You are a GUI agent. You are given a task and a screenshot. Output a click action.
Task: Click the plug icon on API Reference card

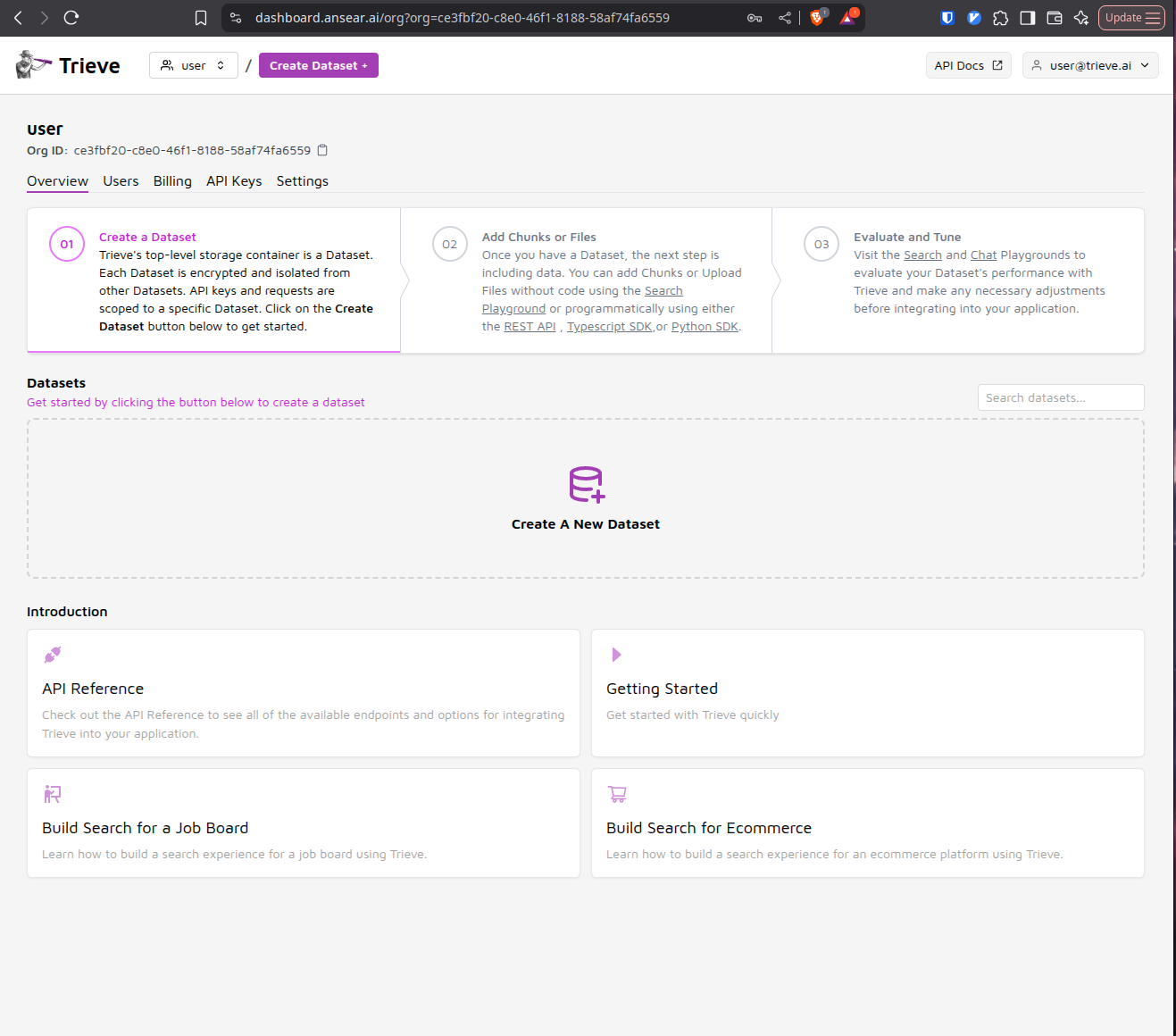coord(53,655)
